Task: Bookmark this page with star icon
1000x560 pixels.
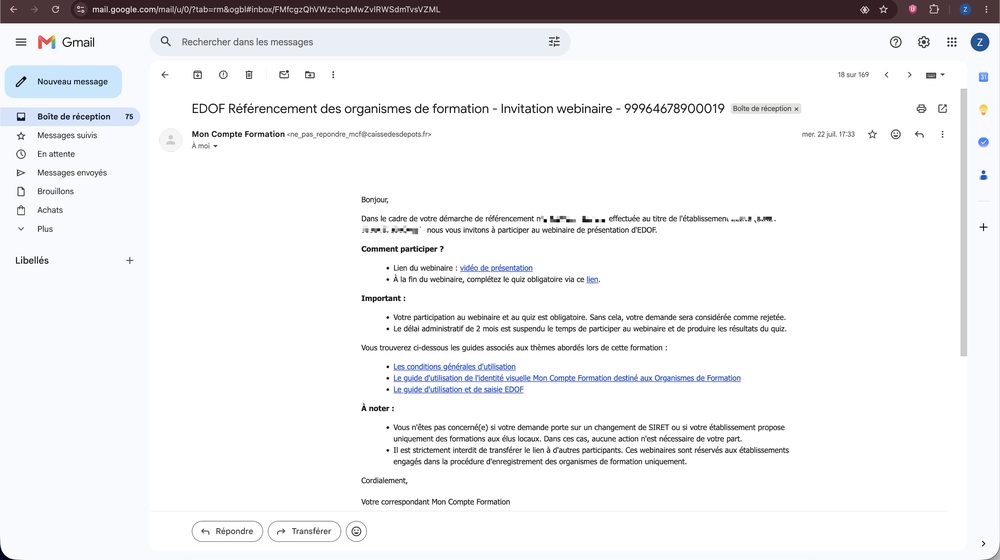Action: 883,10
